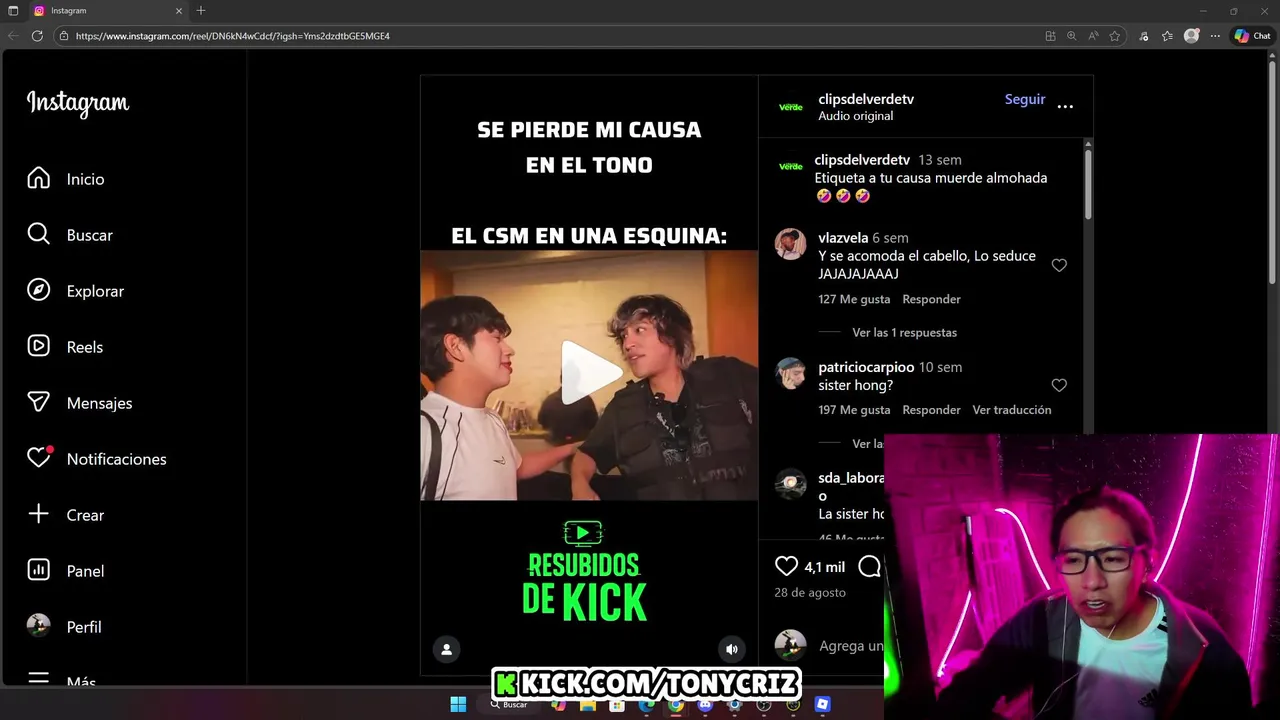
Task: View site information lock icon
Action: click(63, 36)
